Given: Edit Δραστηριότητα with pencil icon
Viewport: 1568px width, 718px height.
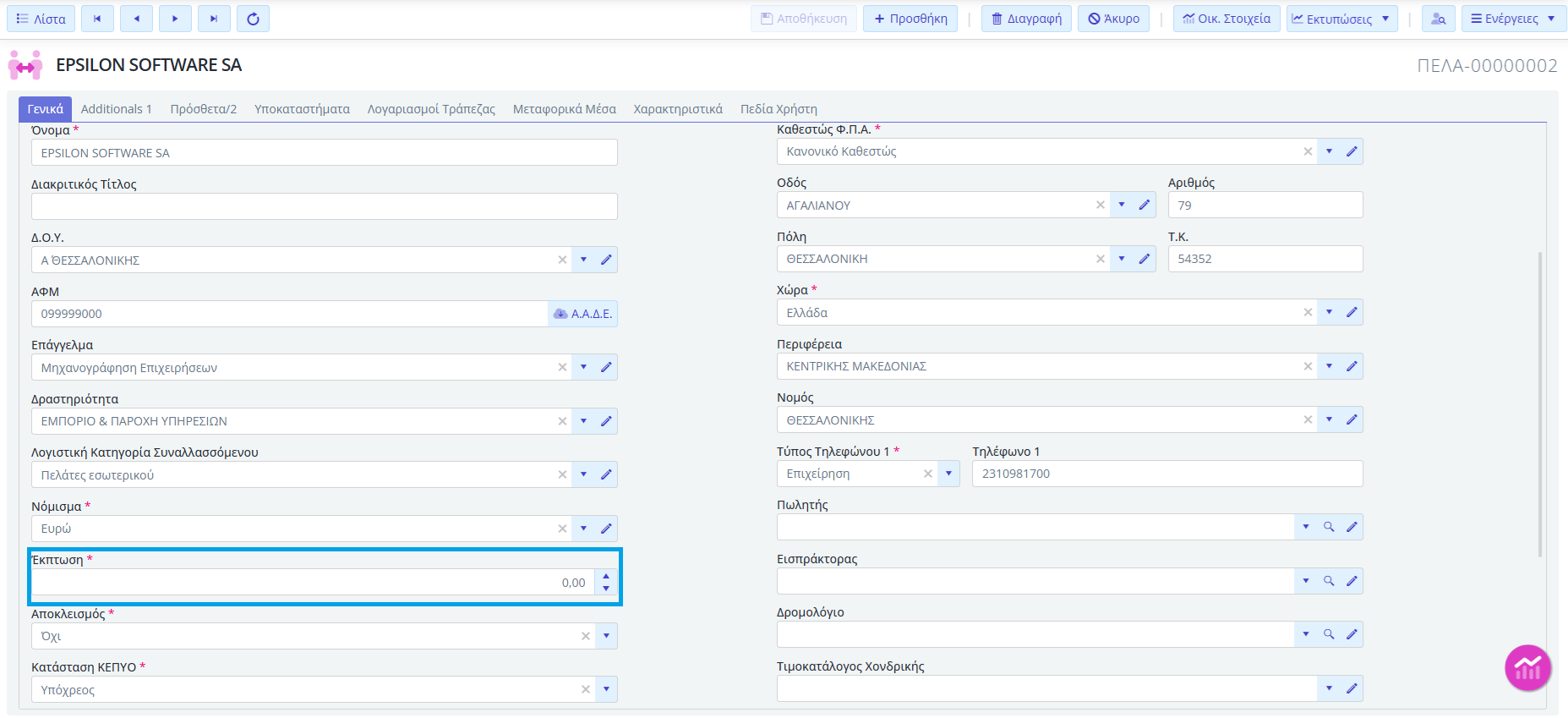Looking at the screenshot, I should point(606,421).
